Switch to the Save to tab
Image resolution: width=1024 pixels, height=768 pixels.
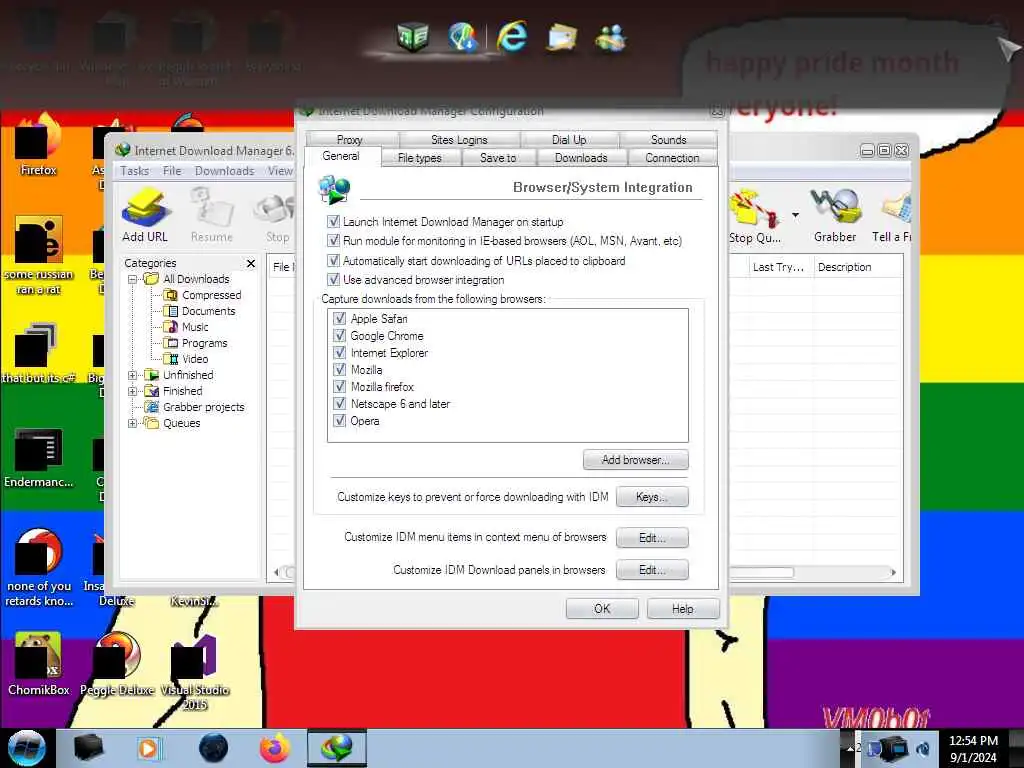(x=498, y=157)
